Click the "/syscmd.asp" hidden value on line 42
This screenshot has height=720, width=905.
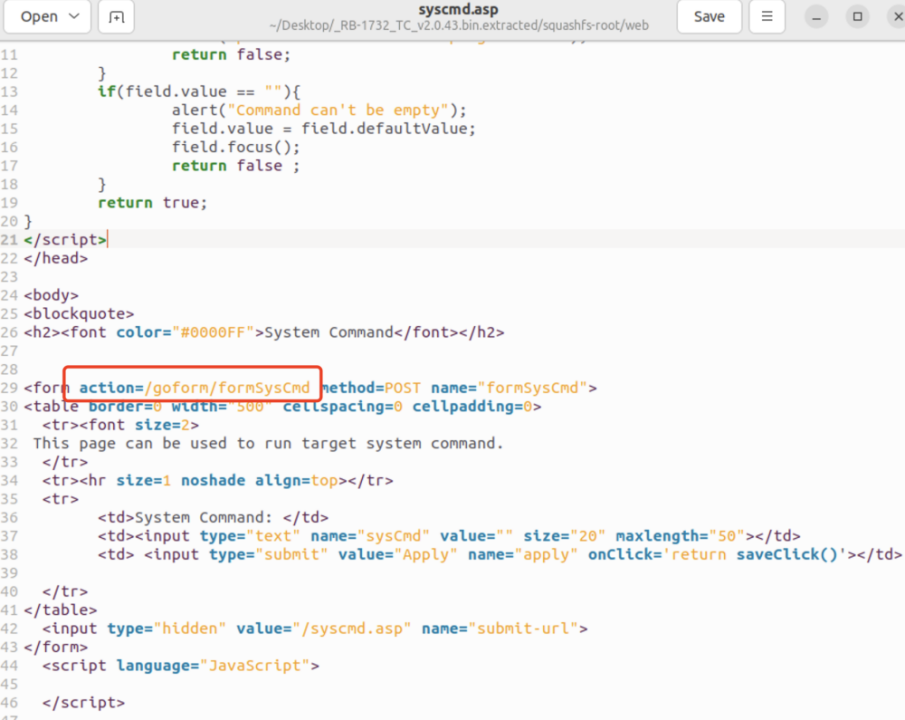(351, 628)
